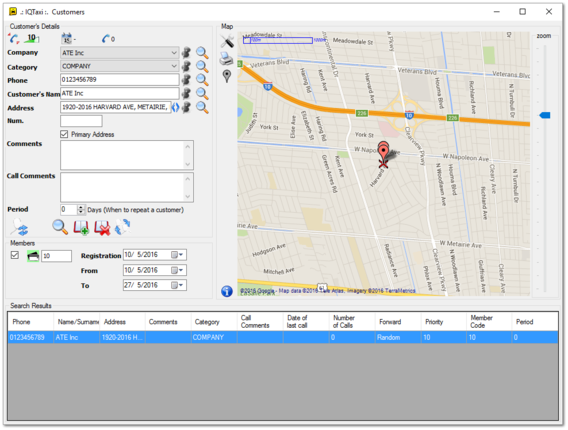
Task: Click the Random cell in Forward column
Action: [x=398, y=338]
